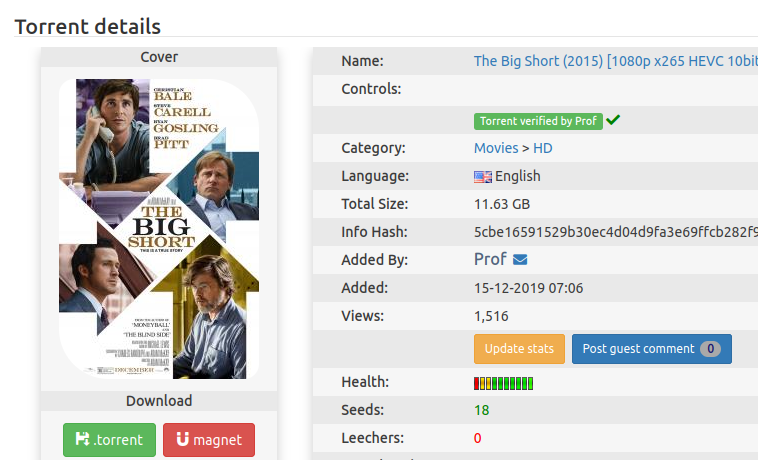Click the Update stats button
758x460 pixels.
pyautogui.click(x=519, y=349)
